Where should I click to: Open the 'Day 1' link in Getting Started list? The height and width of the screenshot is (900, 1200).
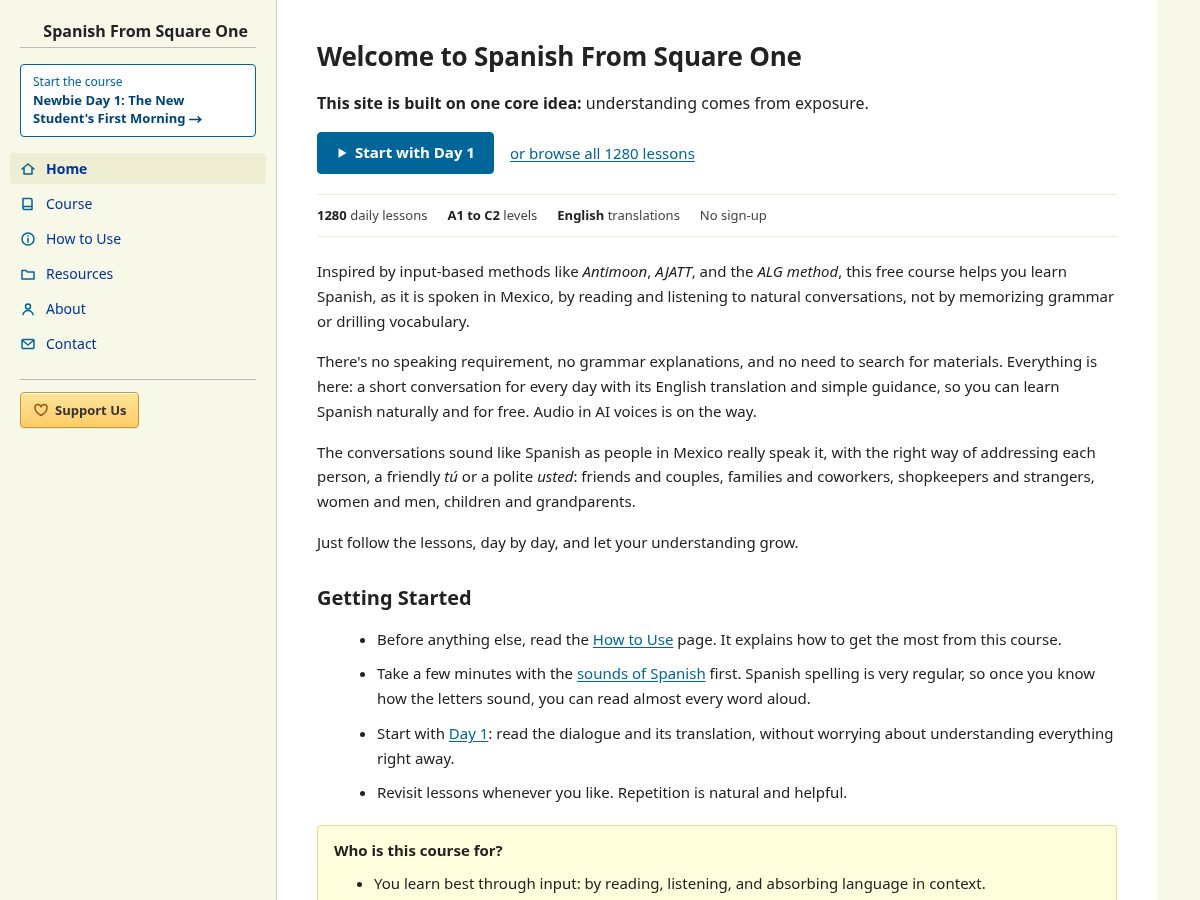click(x=468, y=734)
